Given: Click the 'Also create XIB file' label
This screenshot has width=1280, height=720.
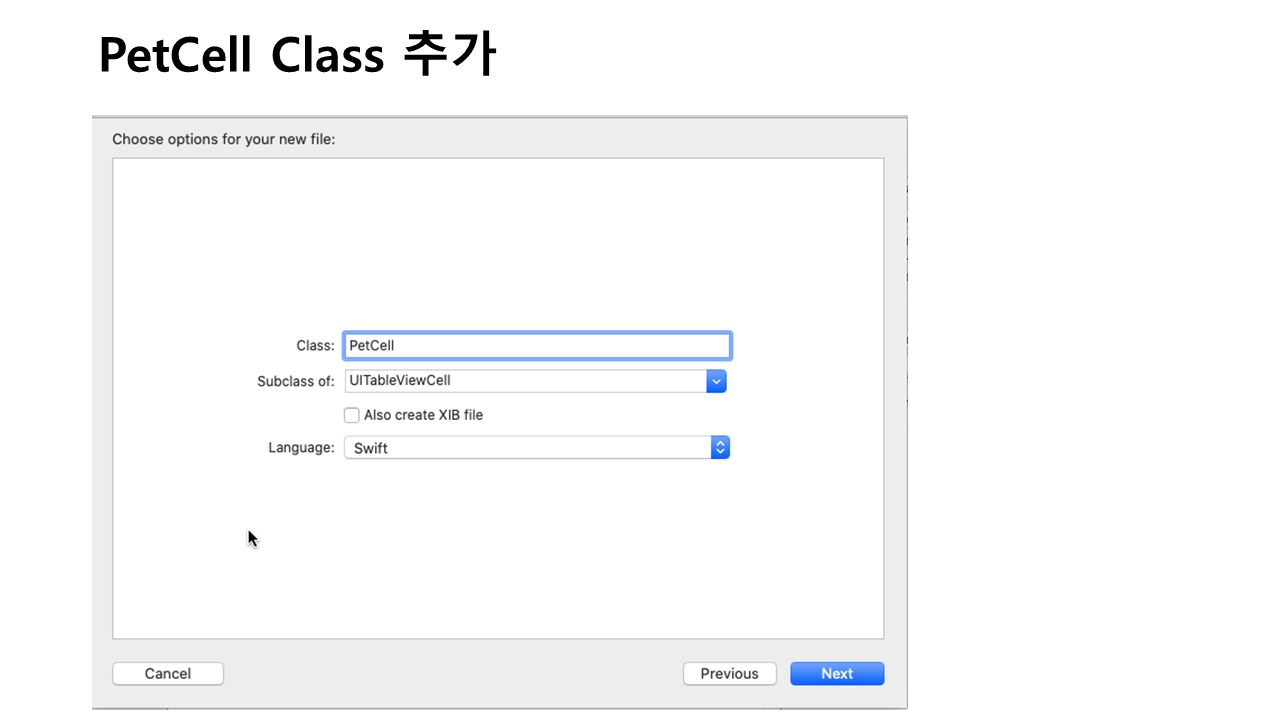Looking at the screenshot, I should (x=423, y=415).
